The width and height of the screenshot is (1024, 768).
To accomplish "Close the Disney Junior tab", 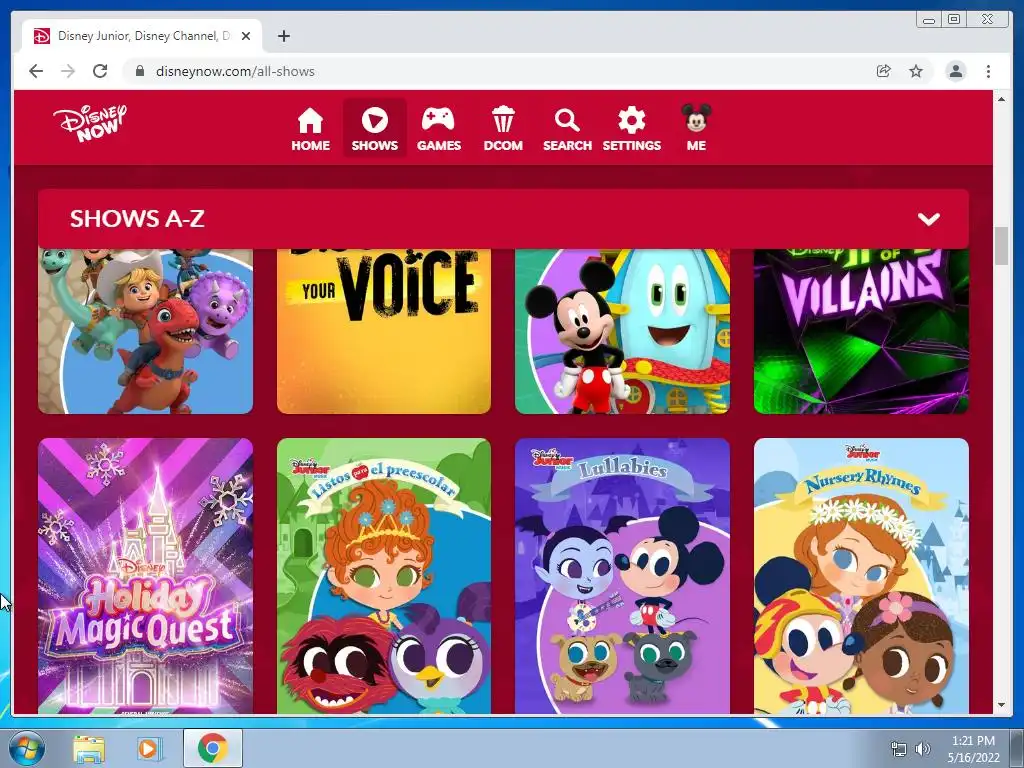I will [246, 37].
